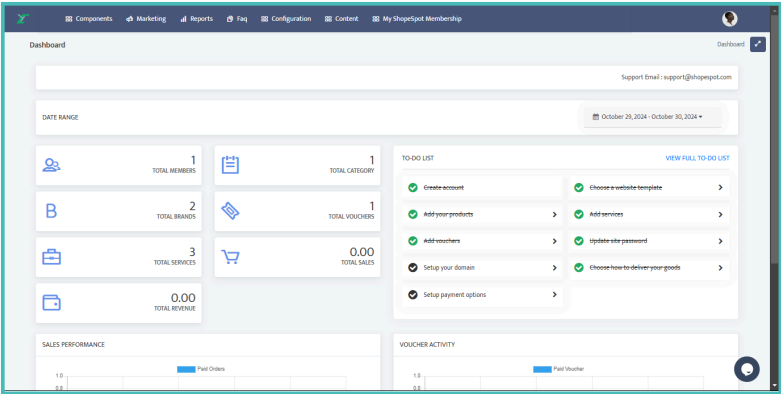This screenshot has width=781, height=394.
Task: Click the VOUCHER ACTIVITY heading
Action: pyautogui.click(x=427, y=345)
